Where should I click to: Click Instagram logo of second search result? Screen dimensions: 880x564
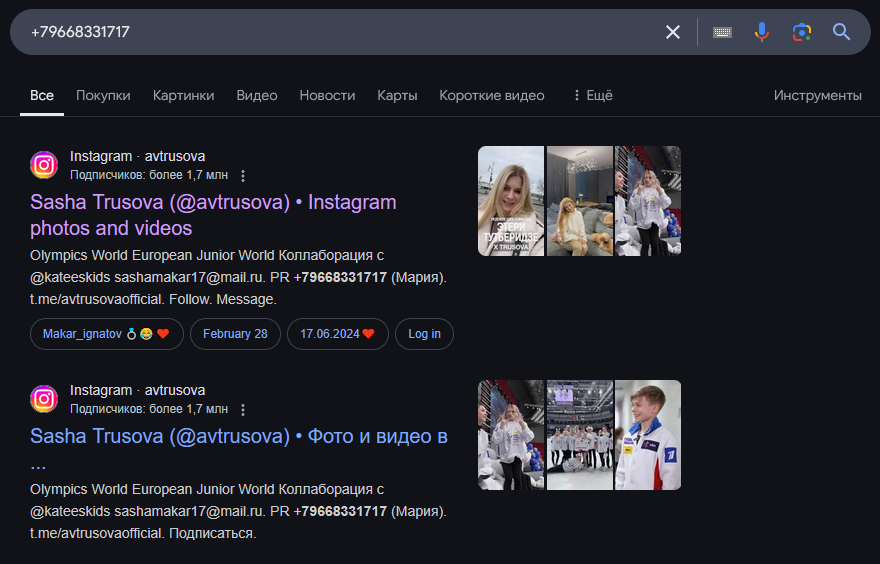click(44, 399)
